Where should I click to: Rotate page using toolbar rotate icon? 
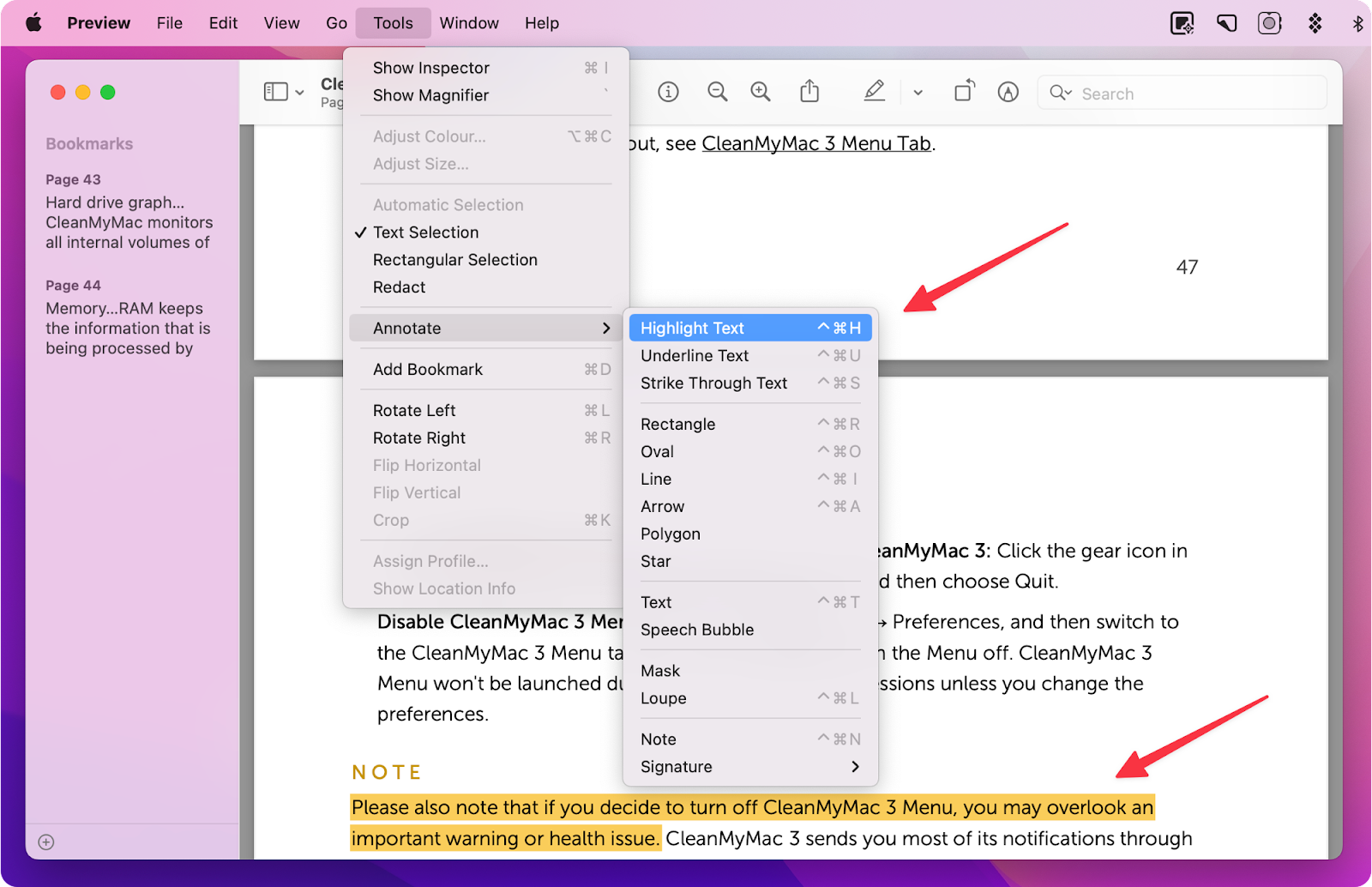[x=965, y=91]
